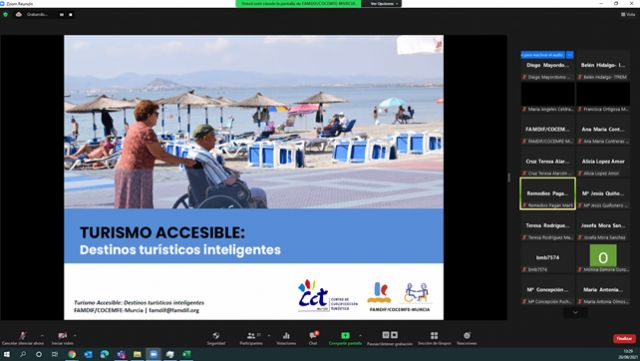This screenshot has width=640, height=361.
Task: Select Mª Concepción participant tile
Action: (x=547, y=290)
